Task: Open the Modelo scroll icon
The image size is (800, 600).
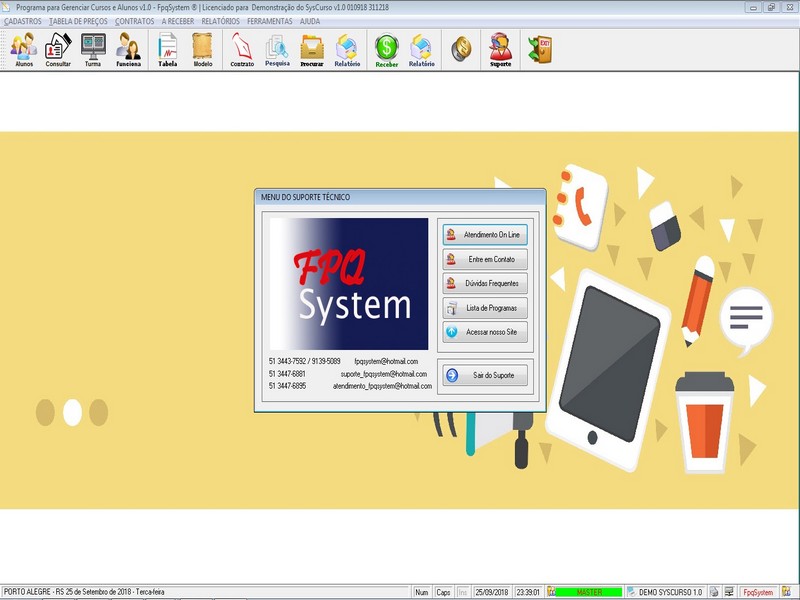Action: pos(203,49)
